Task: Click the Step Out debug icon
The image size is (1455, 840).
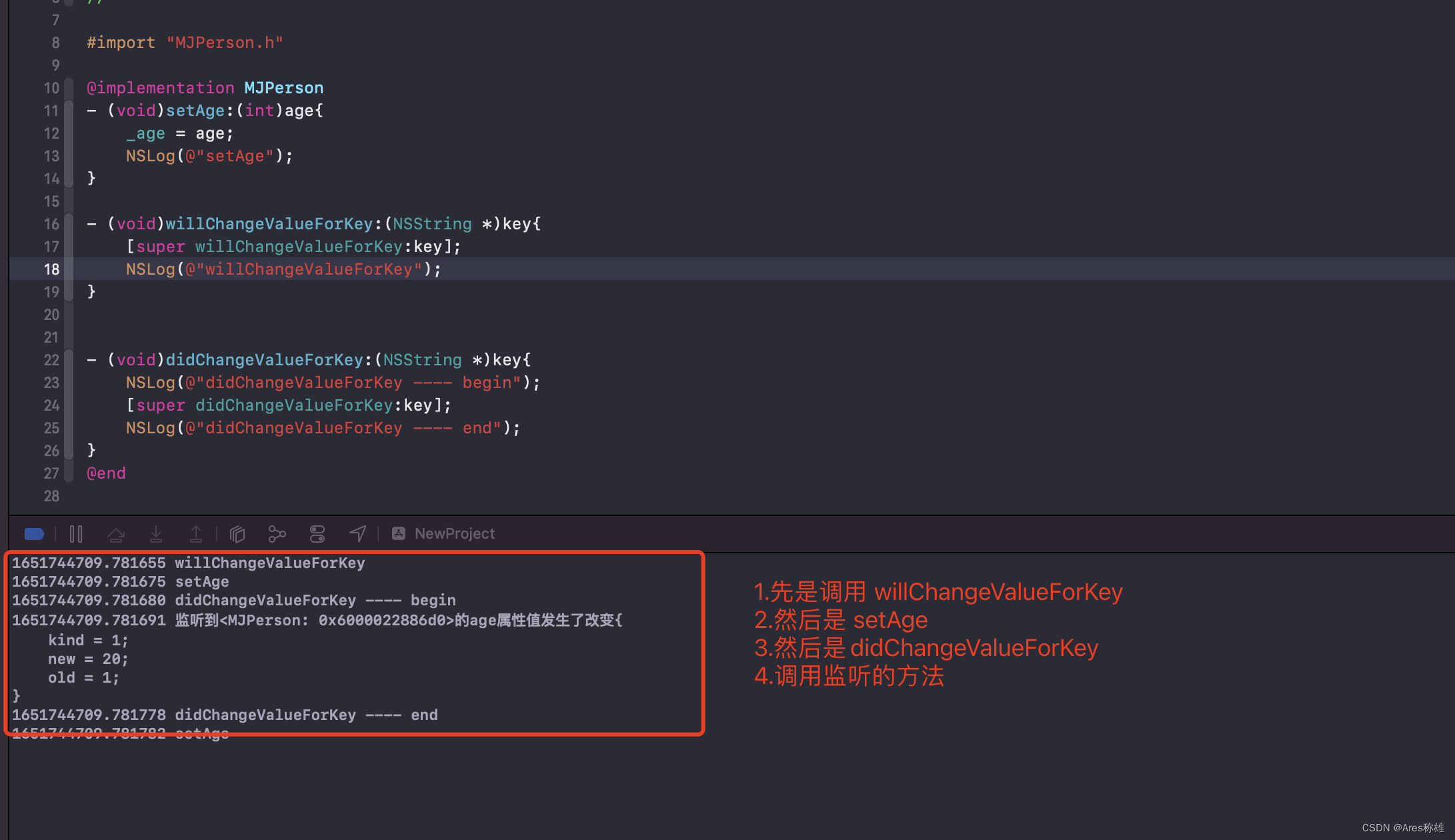Action: (x=196, y=534)
